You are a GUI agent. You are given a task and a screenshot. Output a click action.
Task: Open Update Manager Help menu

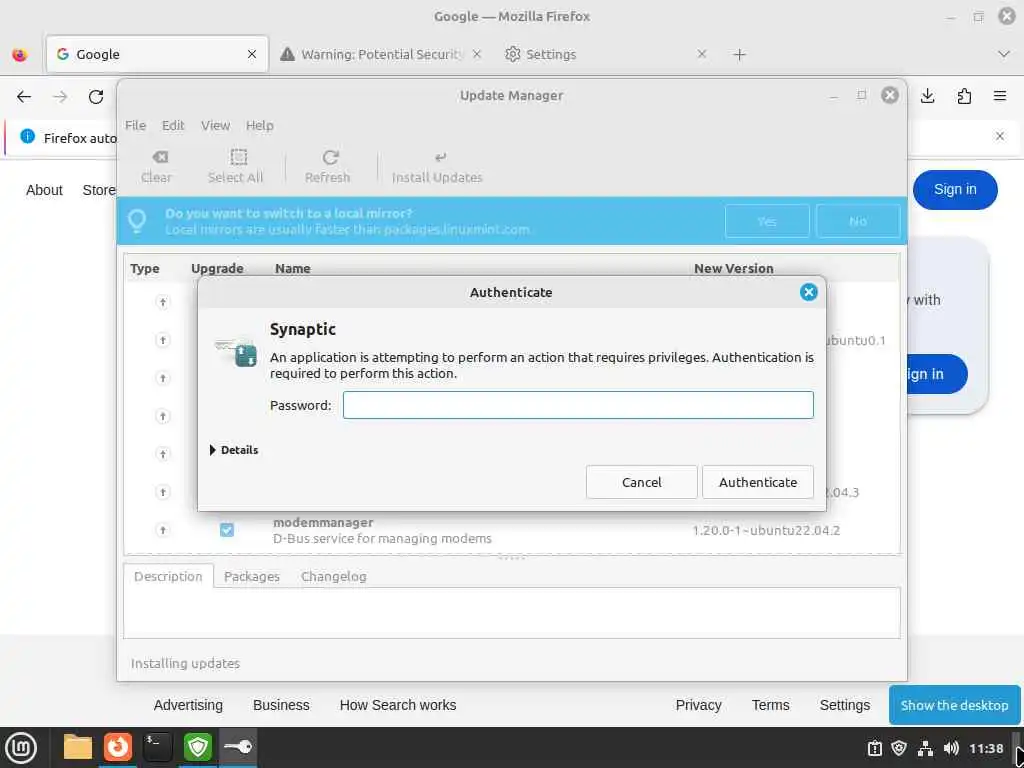coord(260,125)
